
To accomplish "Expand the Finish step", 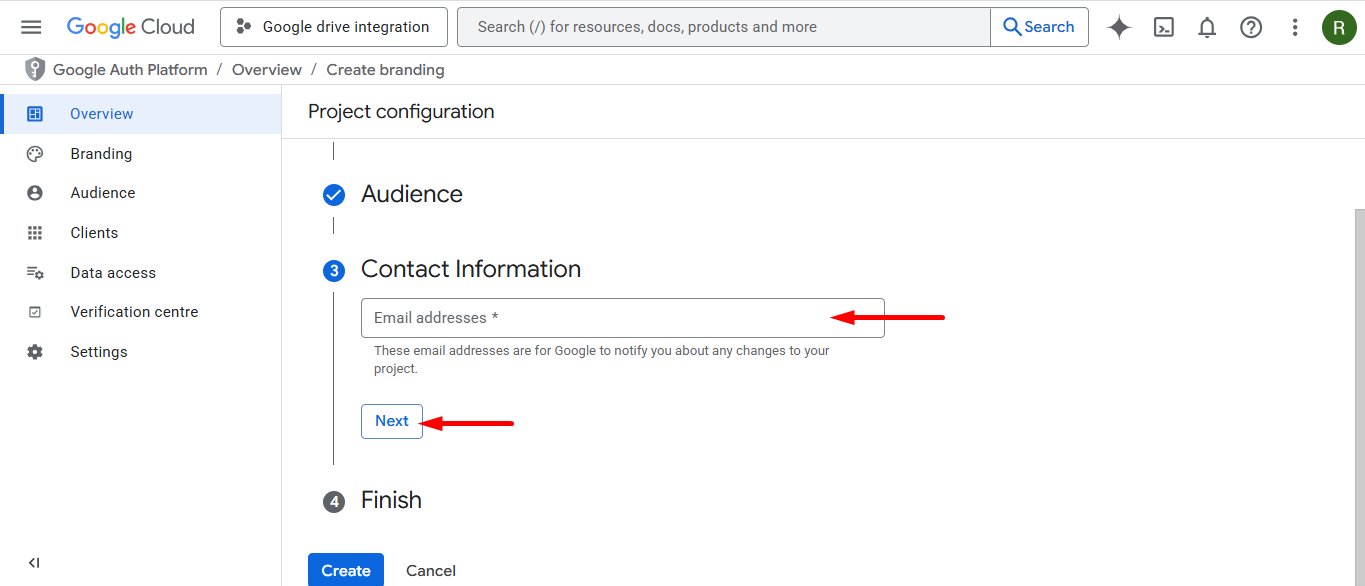I will pyautogui.click(x=390, y=500).
